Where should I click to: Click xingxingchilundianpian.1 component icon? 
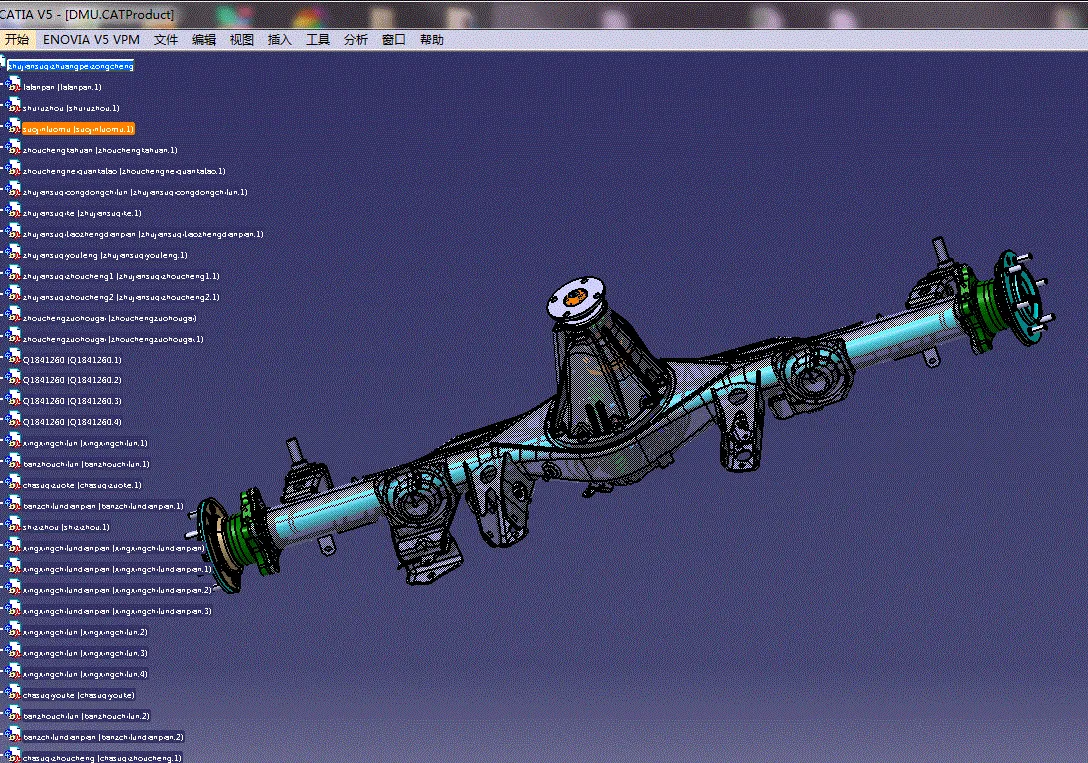[x=14, y=567]
